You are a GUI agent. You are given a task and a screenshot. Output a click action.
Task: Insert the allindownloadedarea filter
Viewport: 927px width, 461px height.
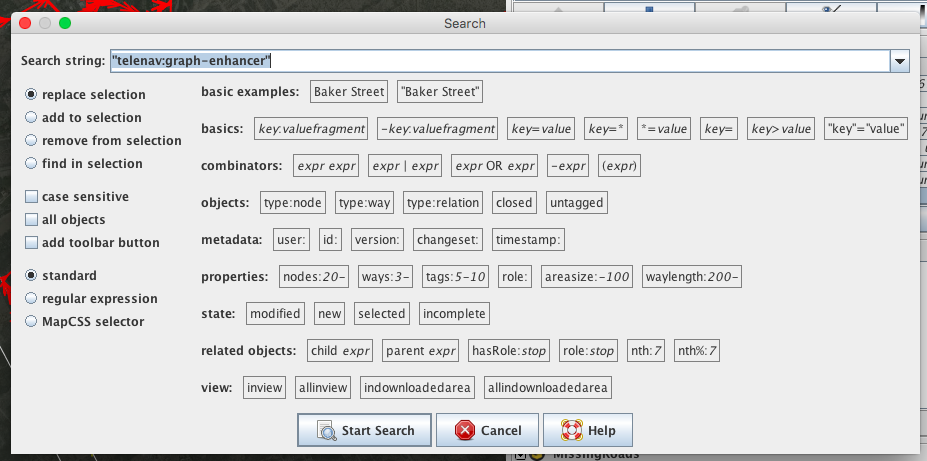547,388
